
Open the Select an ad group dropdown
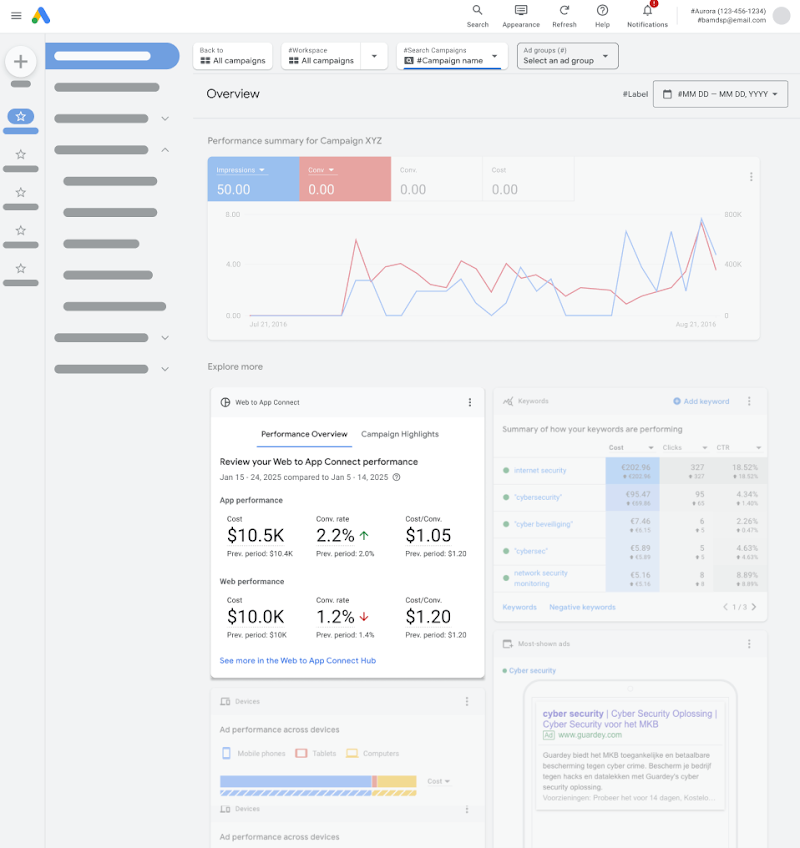pyautogui.click(x=567, y=56)
